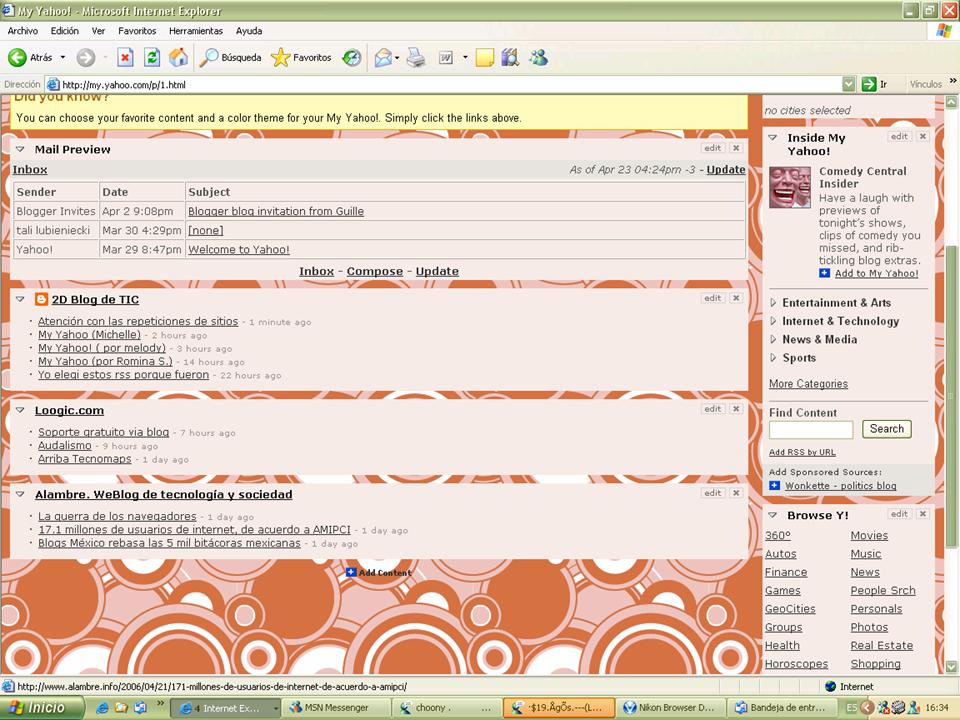The width and height of the screenshot is (960, 720).
Task: Click the Comedy Central Insider thumbnail
Action: pyautogui.click(x=790, y=187)
